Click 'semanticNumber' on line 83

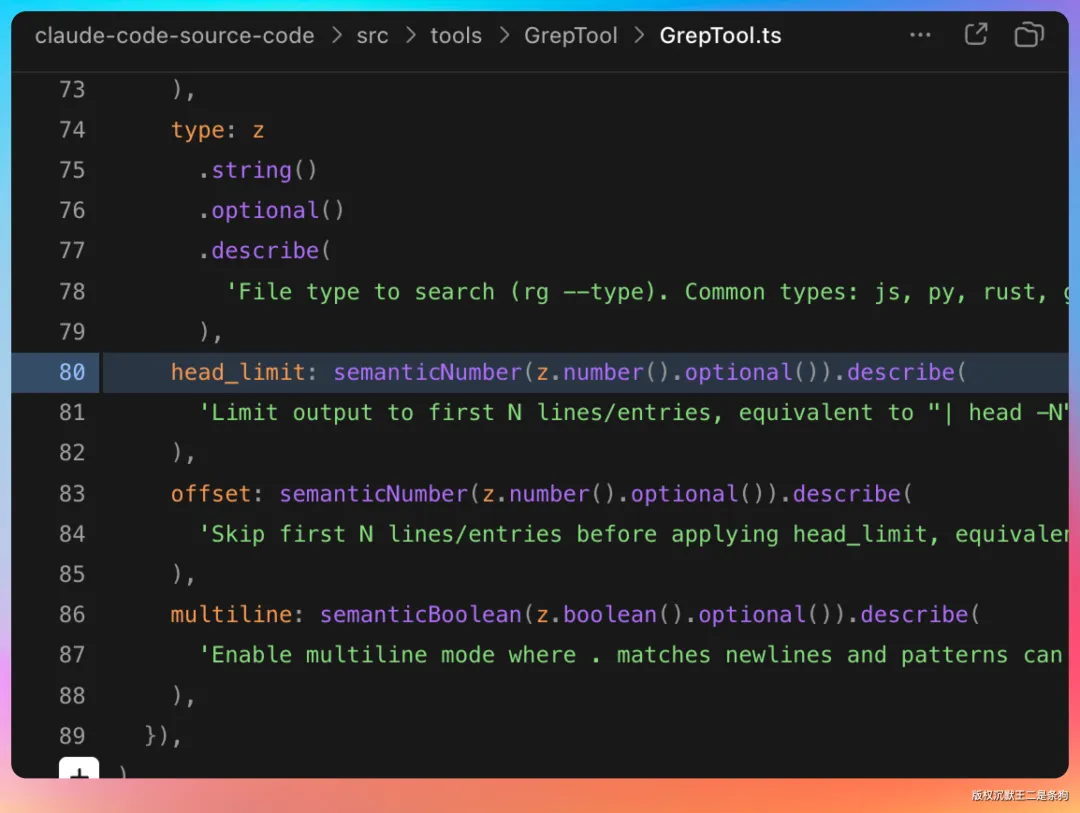[373, 493]
